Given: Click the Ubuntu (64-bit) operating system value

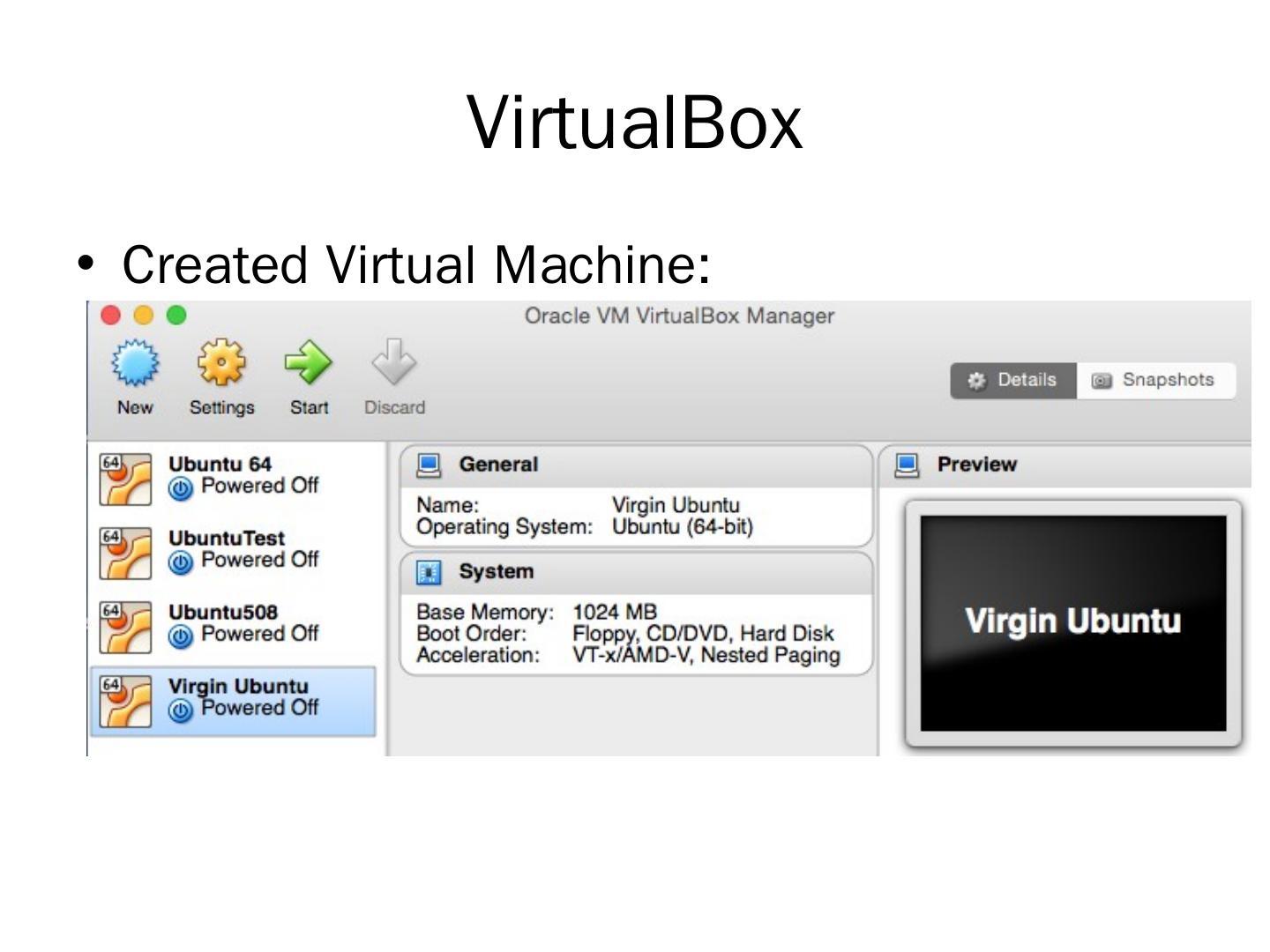Looking at the screenshot, I should pos(683,527).
